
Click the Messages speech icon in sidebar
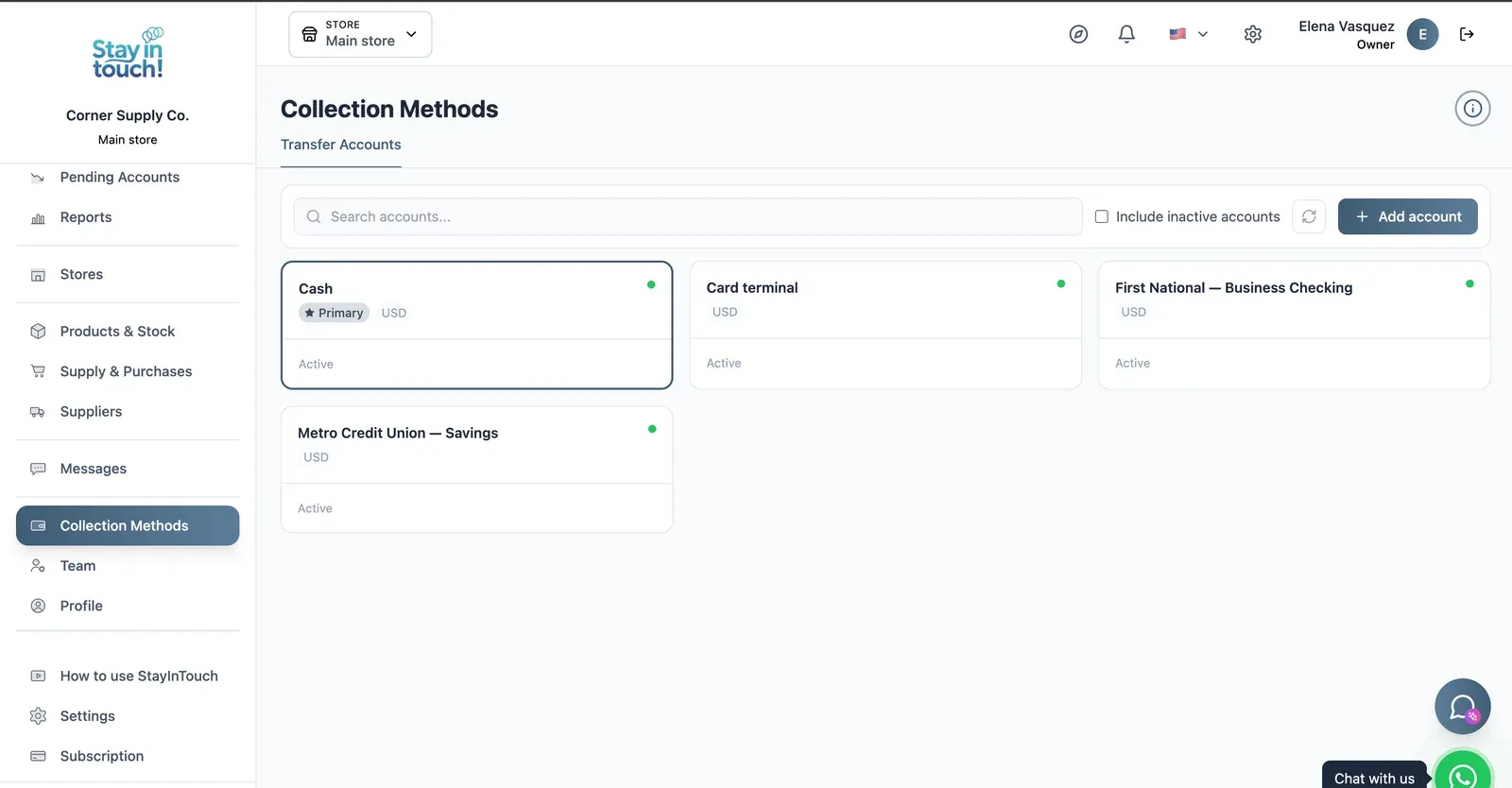tap(38, 469)
